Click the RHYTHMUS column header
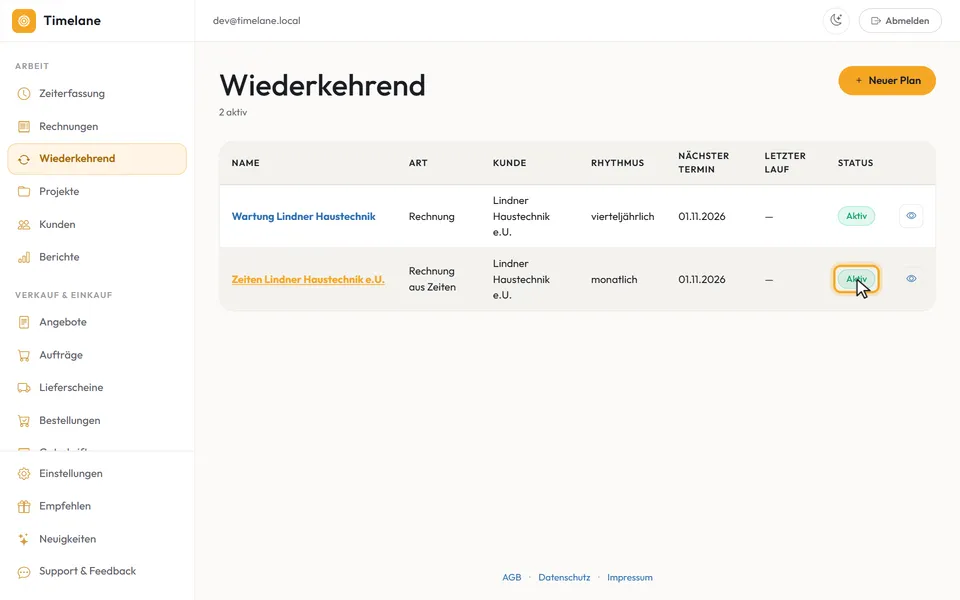 [617, 163]
